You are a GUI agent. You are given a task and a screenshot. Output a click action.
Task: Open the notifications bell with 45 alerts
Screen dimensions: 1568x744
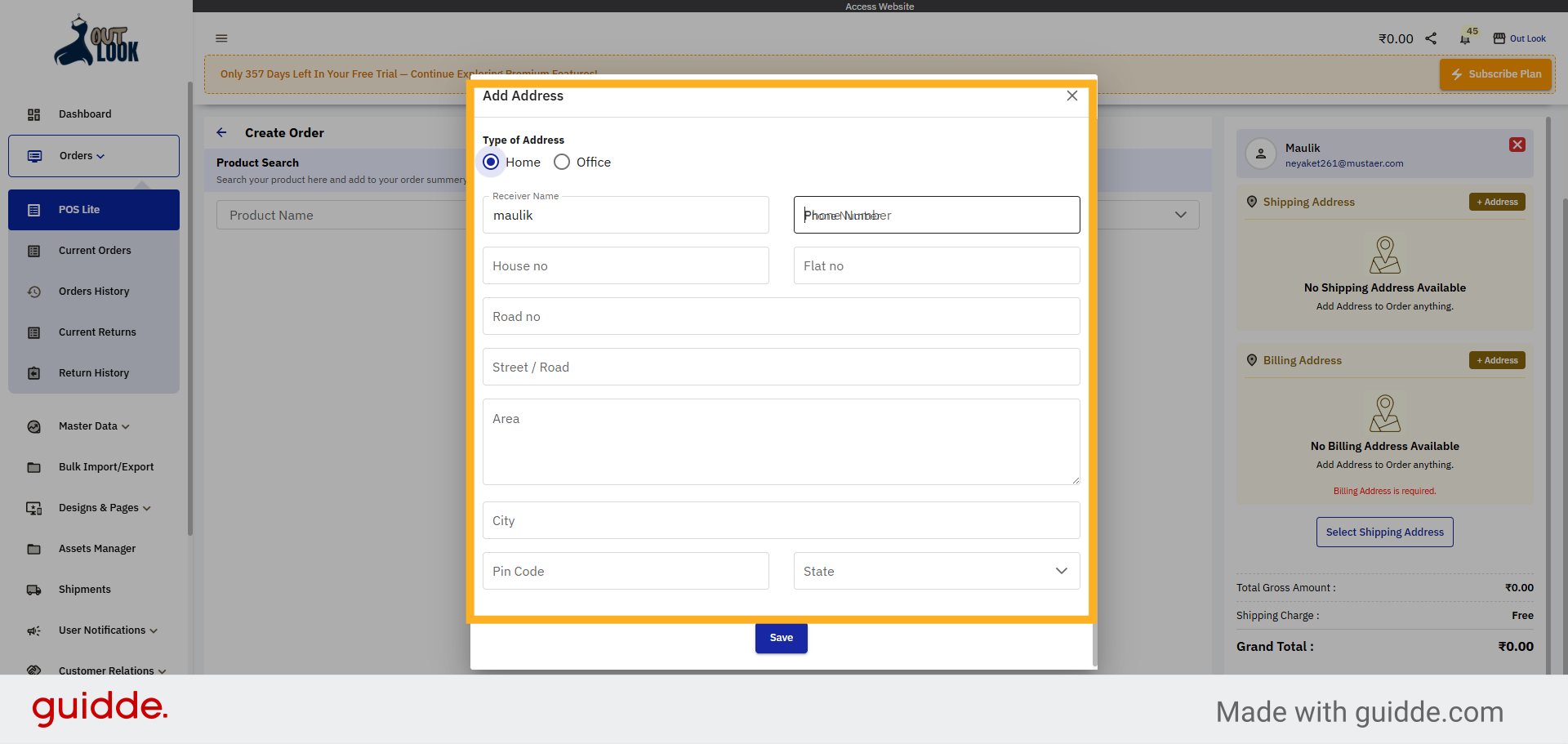pos(1466,38)
